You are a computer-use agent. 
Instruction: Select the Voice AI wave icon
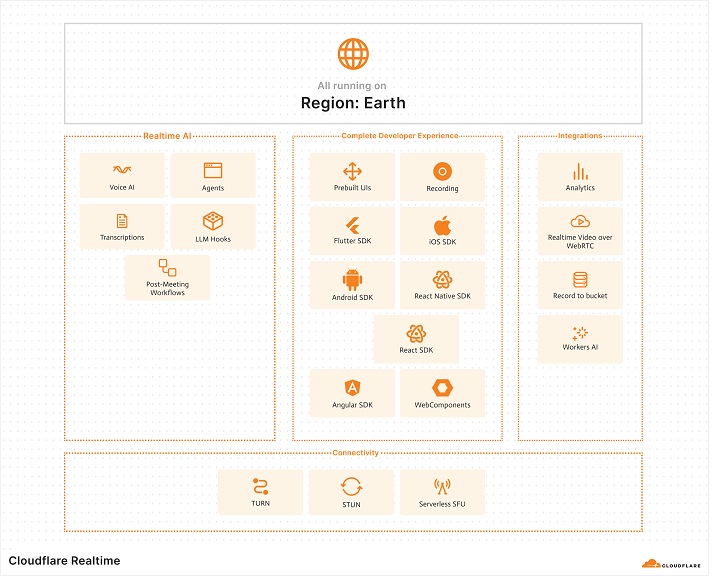click(x=122, y=170)
